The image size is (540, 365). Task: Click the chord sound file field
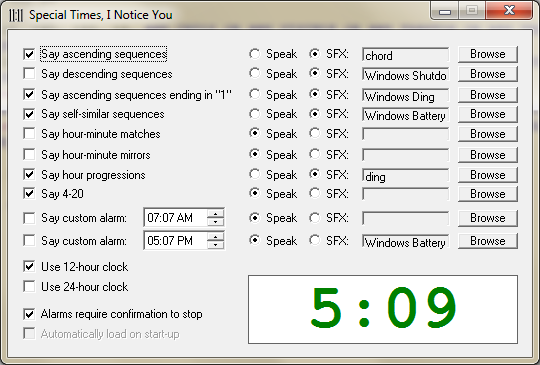[x=405, y=55]
